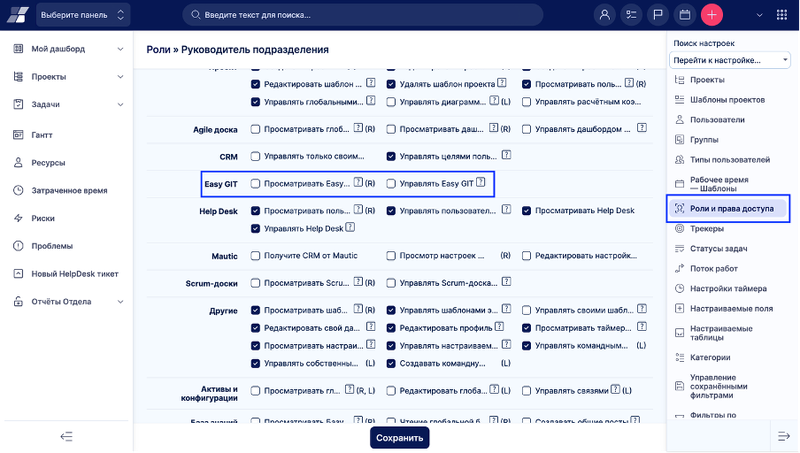Click the flag icon in top bar
This screenshot has height=453, width=800.
658,15
